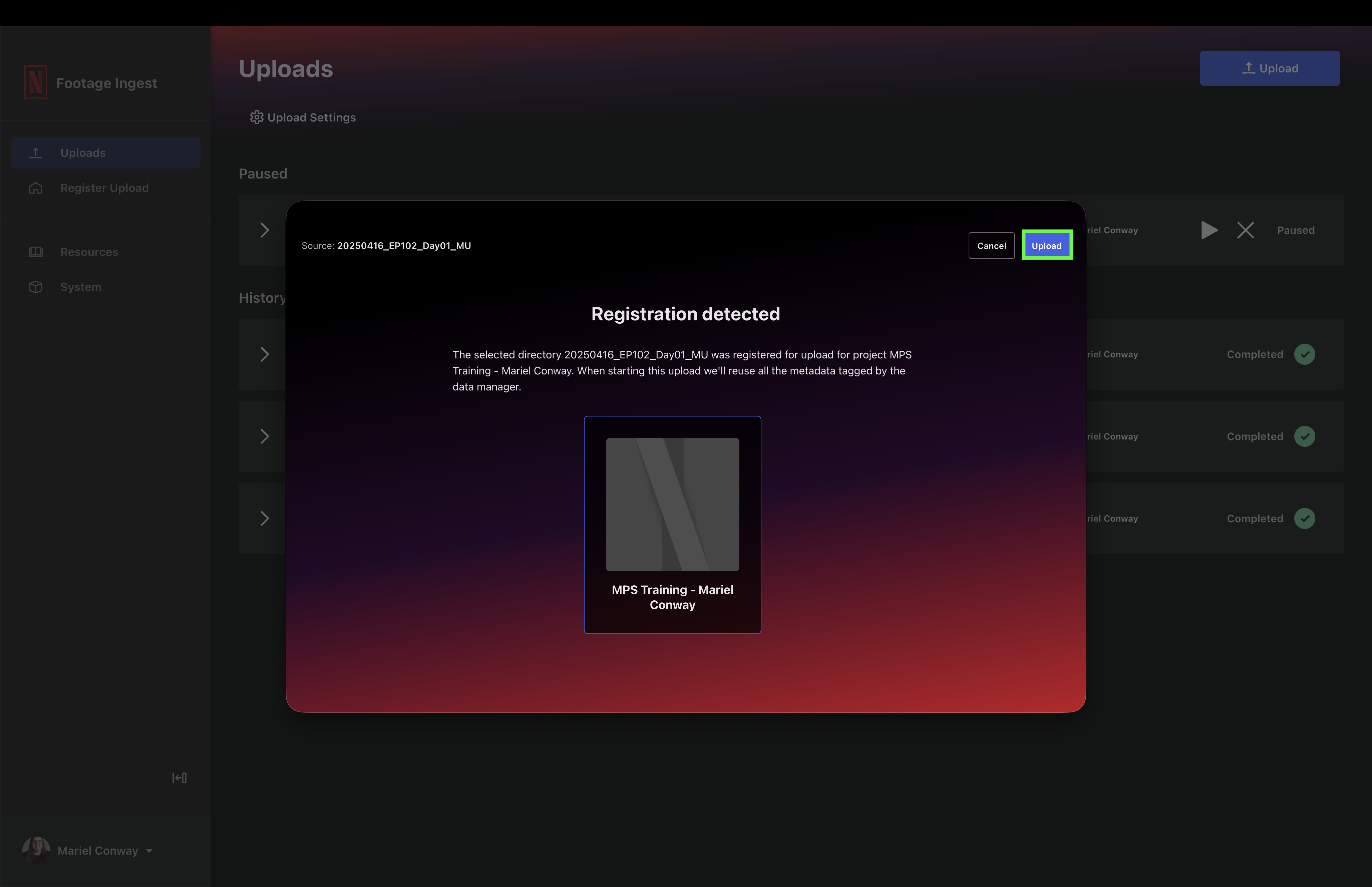Click the Netflix logo in sidebar
Screen dimensions: 1372x887
36,82
